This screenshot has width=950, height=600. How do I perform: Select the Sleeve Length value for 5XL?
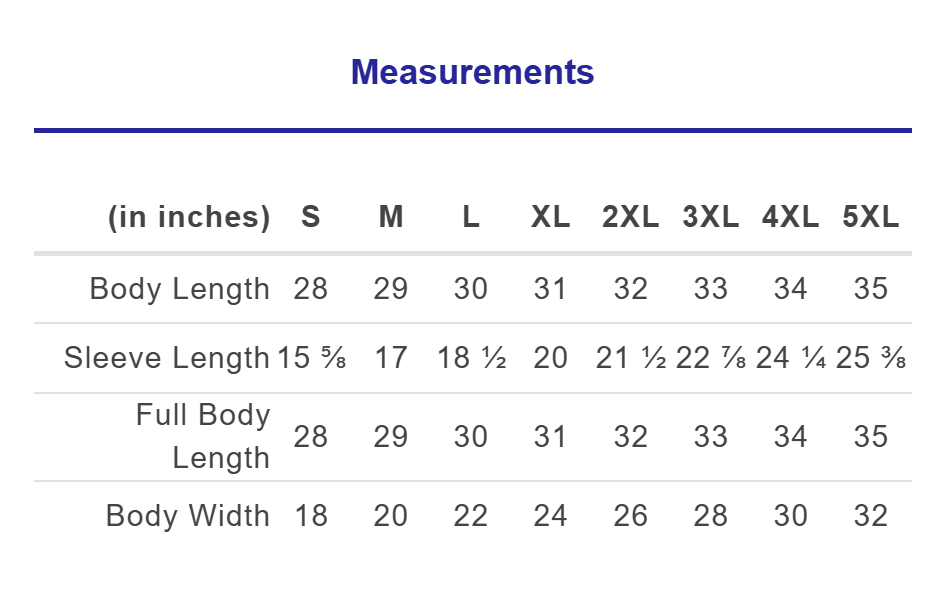pyautogui.click(x=871, y=358)
